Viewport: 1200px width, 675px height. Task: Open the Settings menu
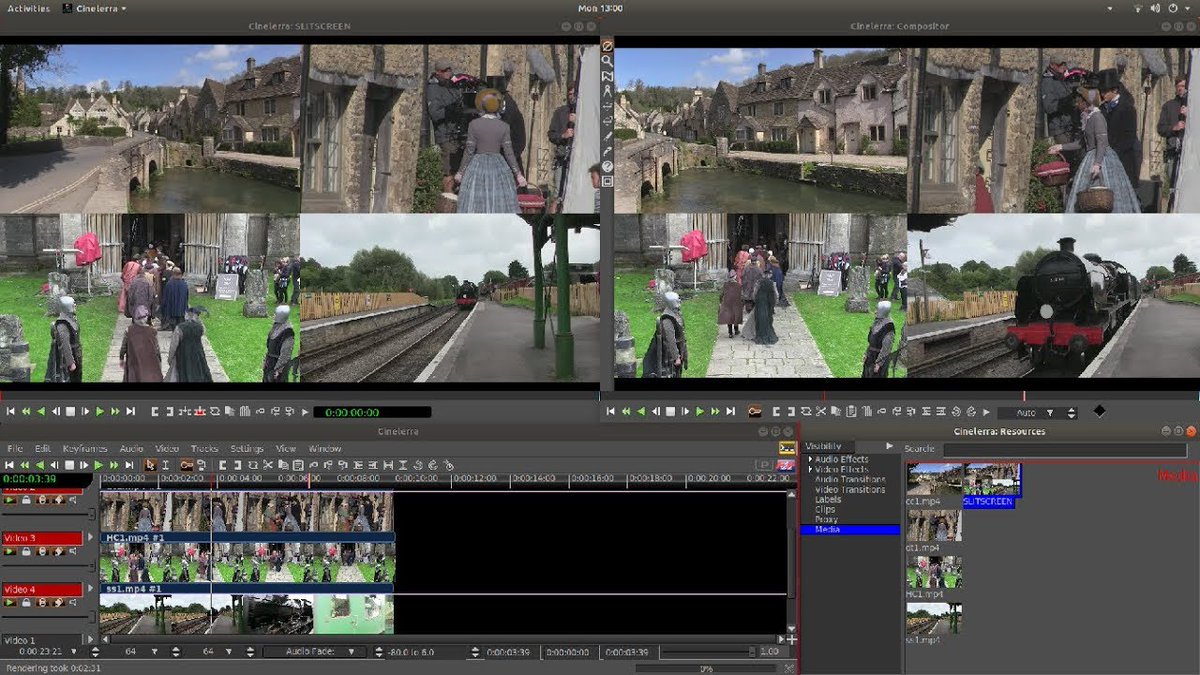247,449
